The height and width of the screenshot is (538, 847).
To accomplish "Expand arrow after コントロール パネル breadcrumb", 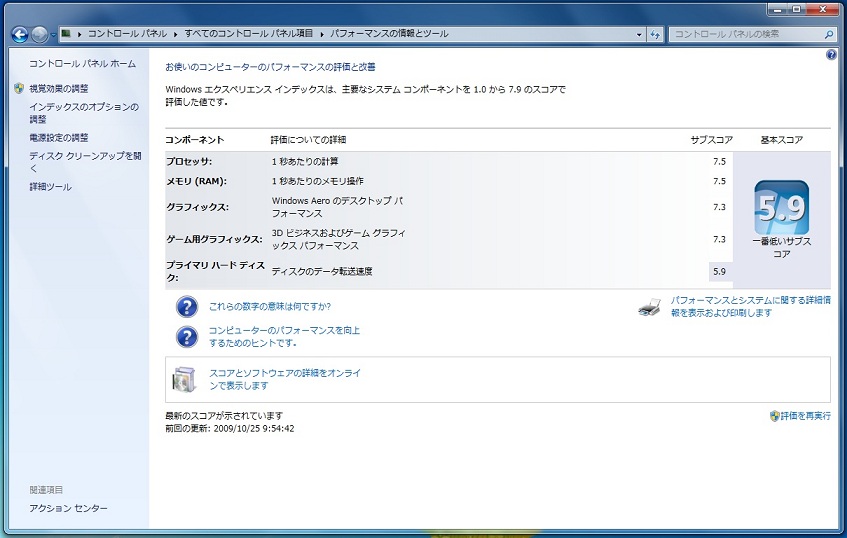I will tap(176, 34).
